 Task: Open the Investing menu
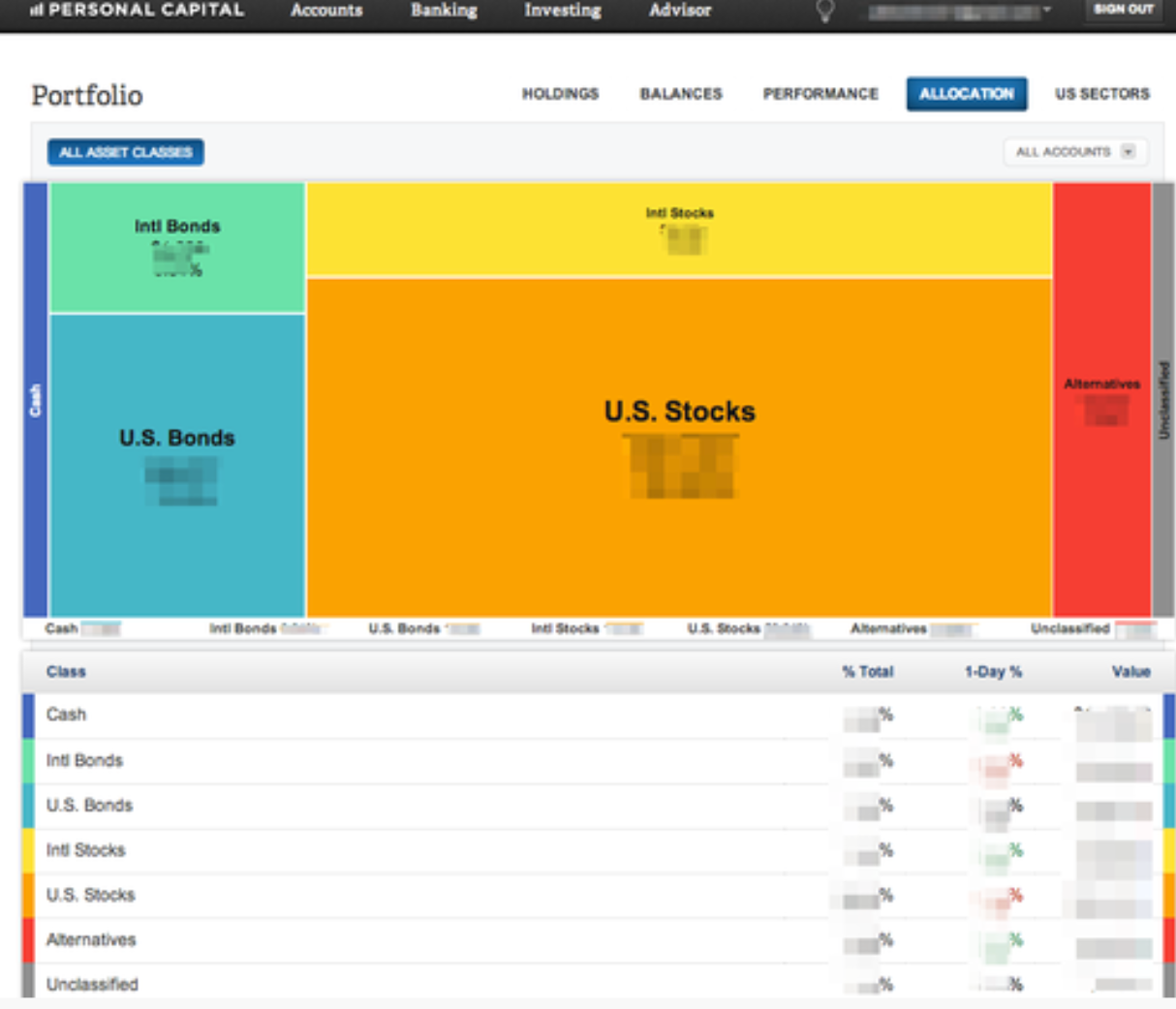(562, 11)
